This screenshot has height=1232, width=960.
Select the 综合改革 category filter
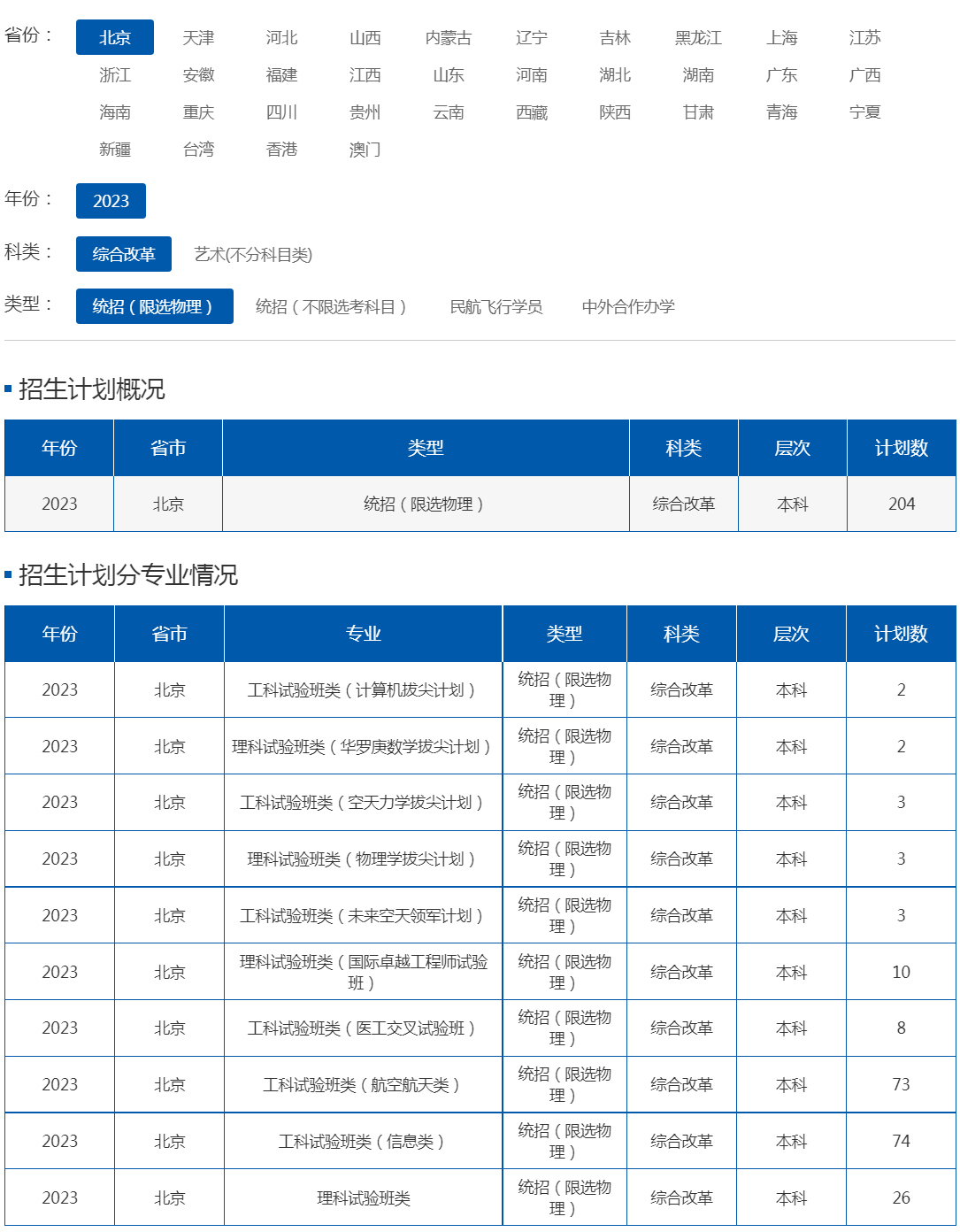tap(124, 254)
